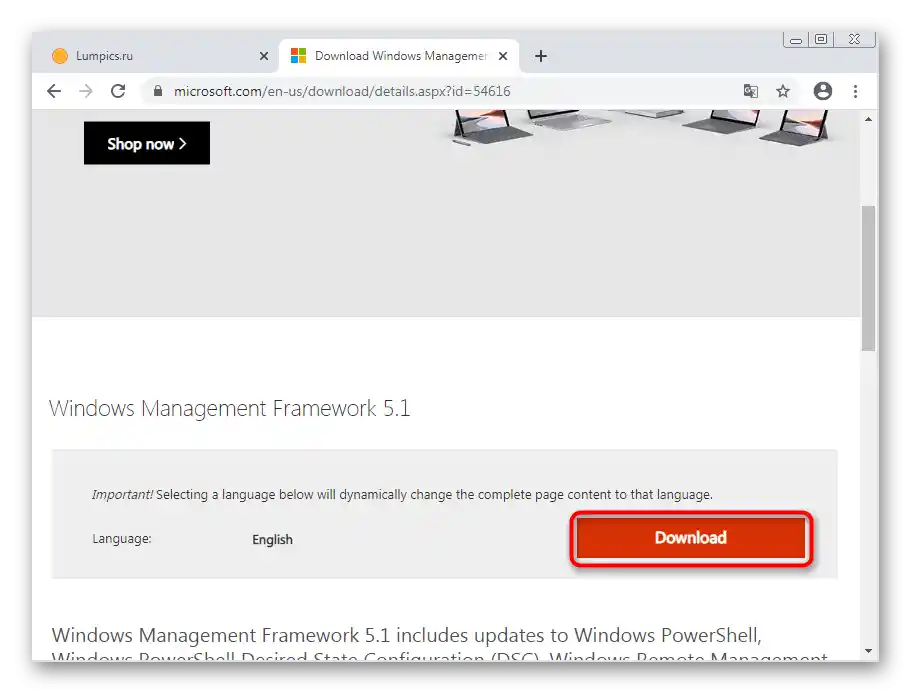The image size is (911, 694).
Task: Maximize the browser window
Action: [x=821, y=39]
